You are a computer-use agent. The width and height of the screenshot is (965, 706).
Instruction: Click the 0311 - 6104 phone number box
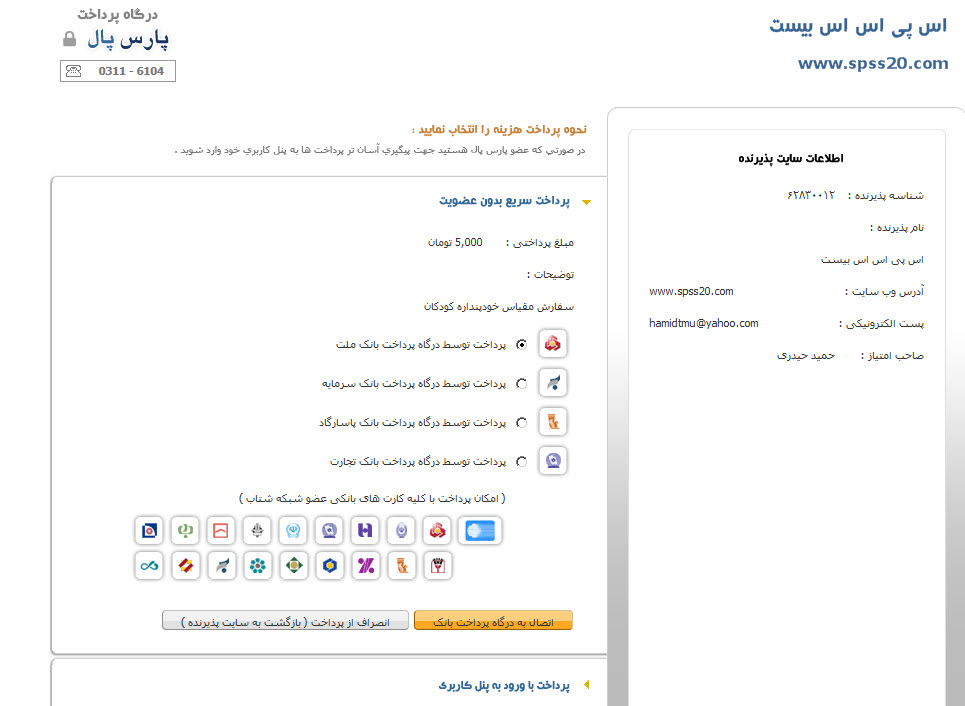pyautogui.click(x=118, y=71)
